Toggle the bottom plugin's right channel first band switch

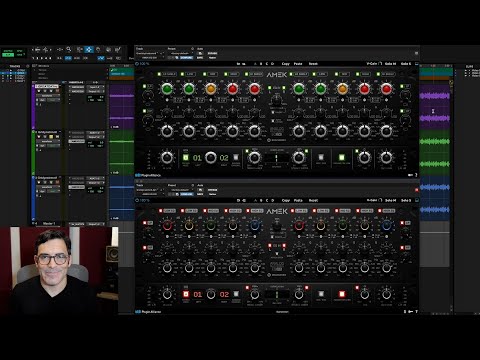pyautogui.click(x=292, y=211)
